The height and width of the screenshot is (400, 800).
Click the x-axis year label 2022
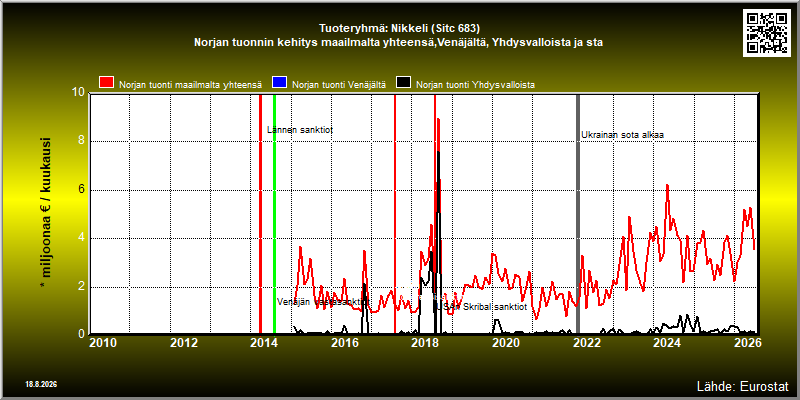pos(586,342)
